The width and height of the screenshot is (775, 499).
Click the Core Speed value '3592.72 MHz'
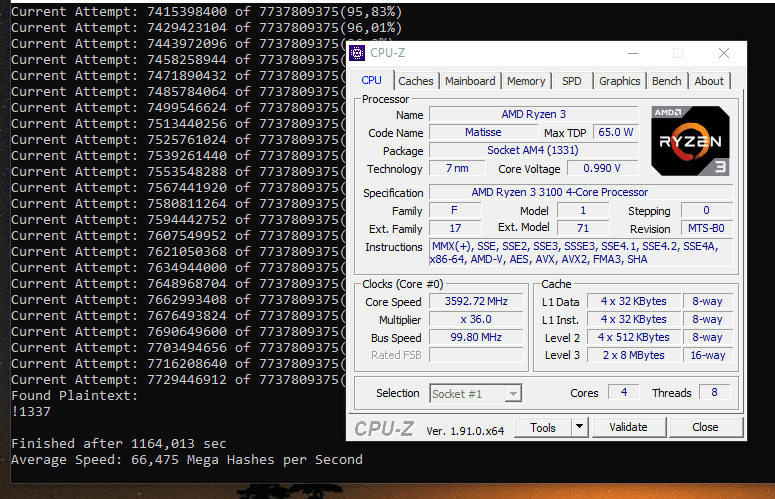476,301
